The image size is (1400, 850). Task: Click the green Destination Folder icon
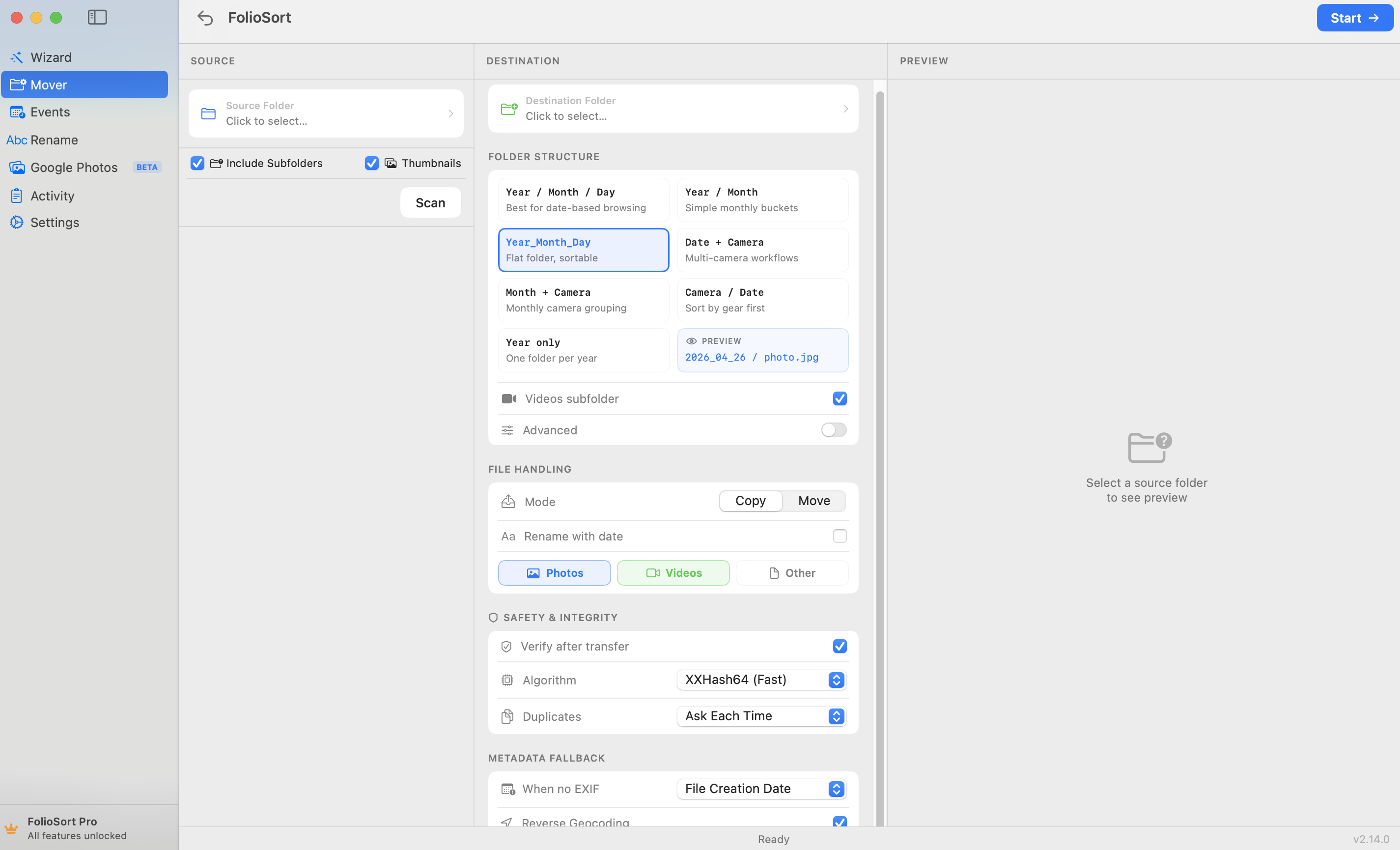(509, 109)
